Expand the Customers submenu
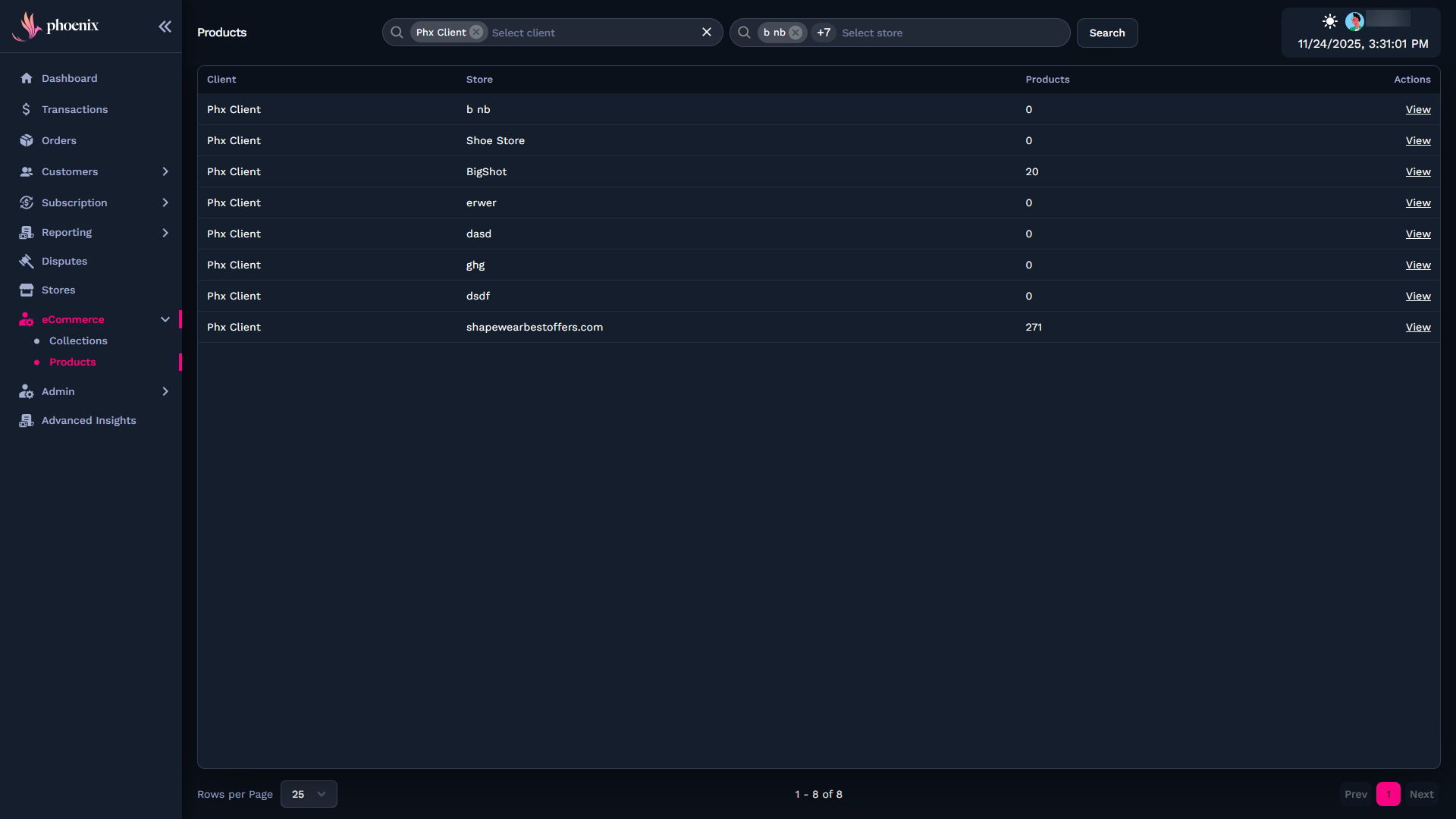This screenshot has width=1456, height=819. pos(165,171)
